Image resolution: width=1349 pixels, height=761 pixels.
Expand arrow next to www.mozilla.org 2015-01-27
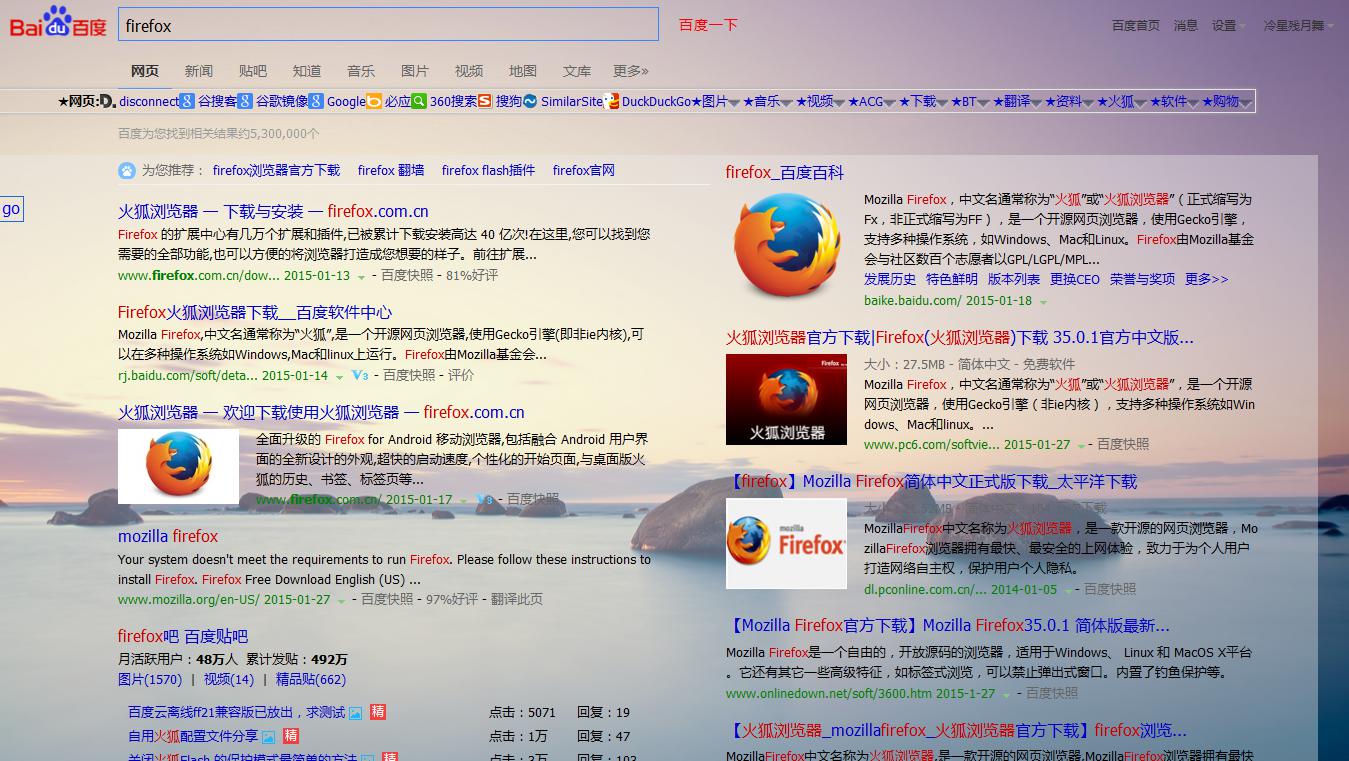(x=341, y=601)
